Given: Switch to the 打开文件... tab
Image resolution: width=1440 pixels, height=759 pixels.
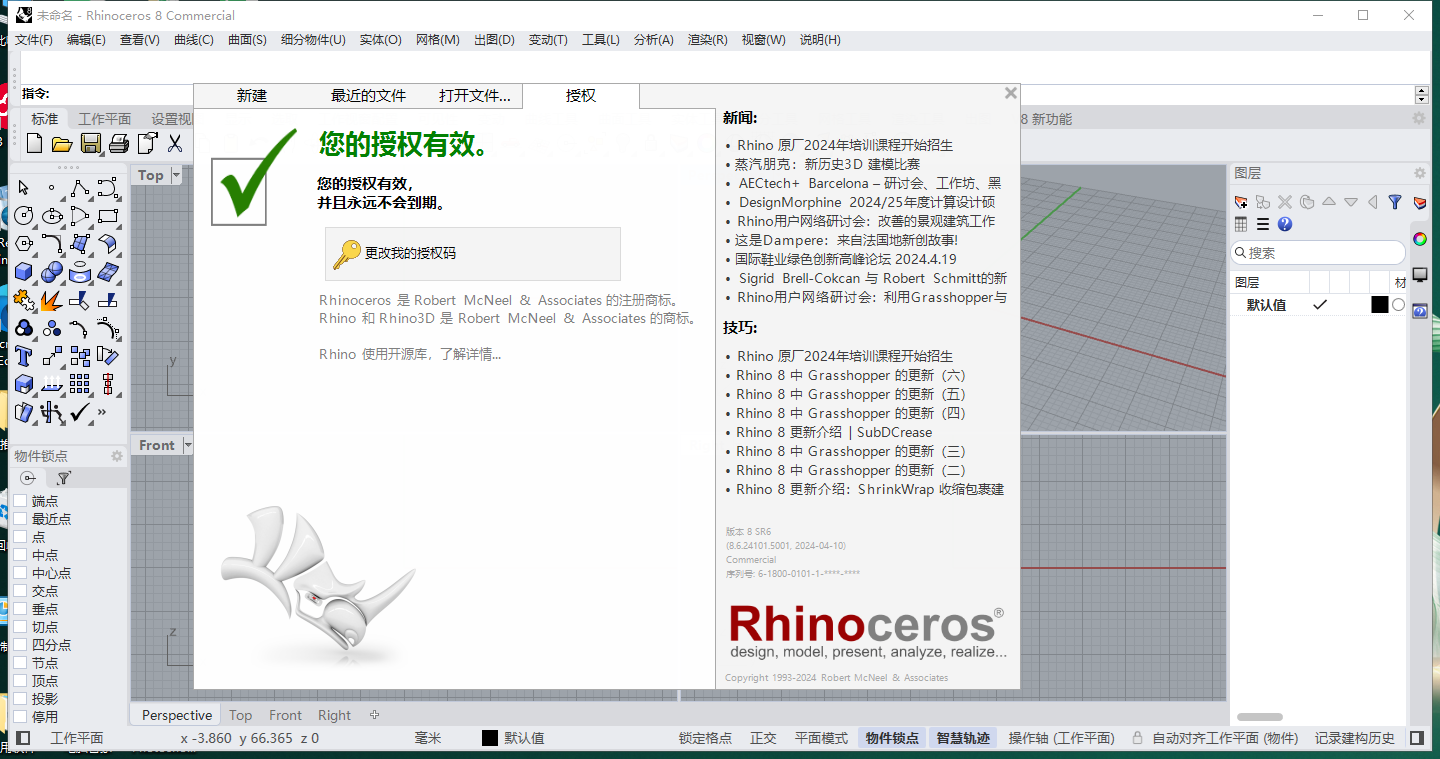Looking at the screenshot, I should pos(475,96).
